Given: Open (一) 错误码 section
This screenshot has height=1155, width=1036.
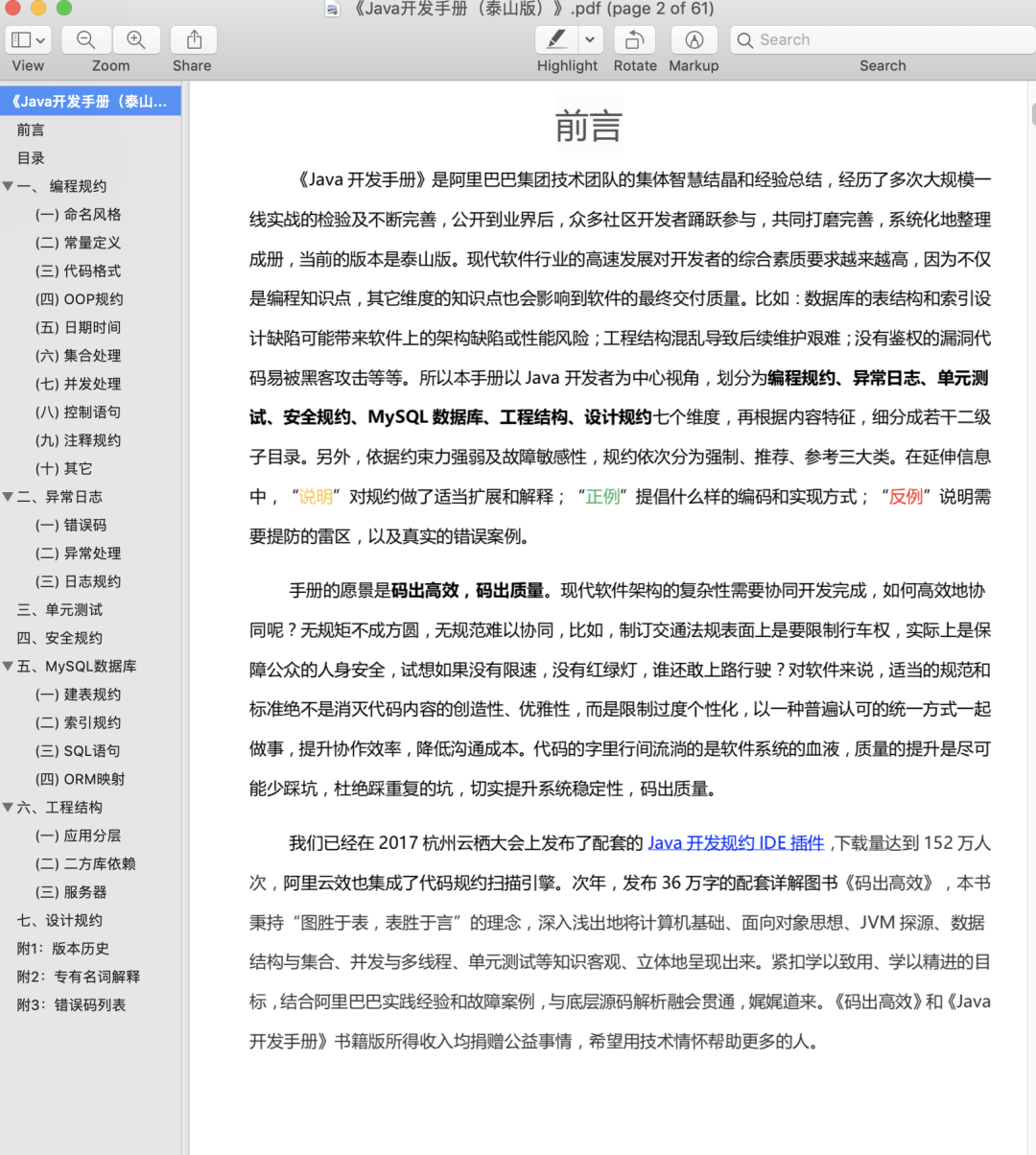Looking at the screenshot, I should [x=71, y=526].
